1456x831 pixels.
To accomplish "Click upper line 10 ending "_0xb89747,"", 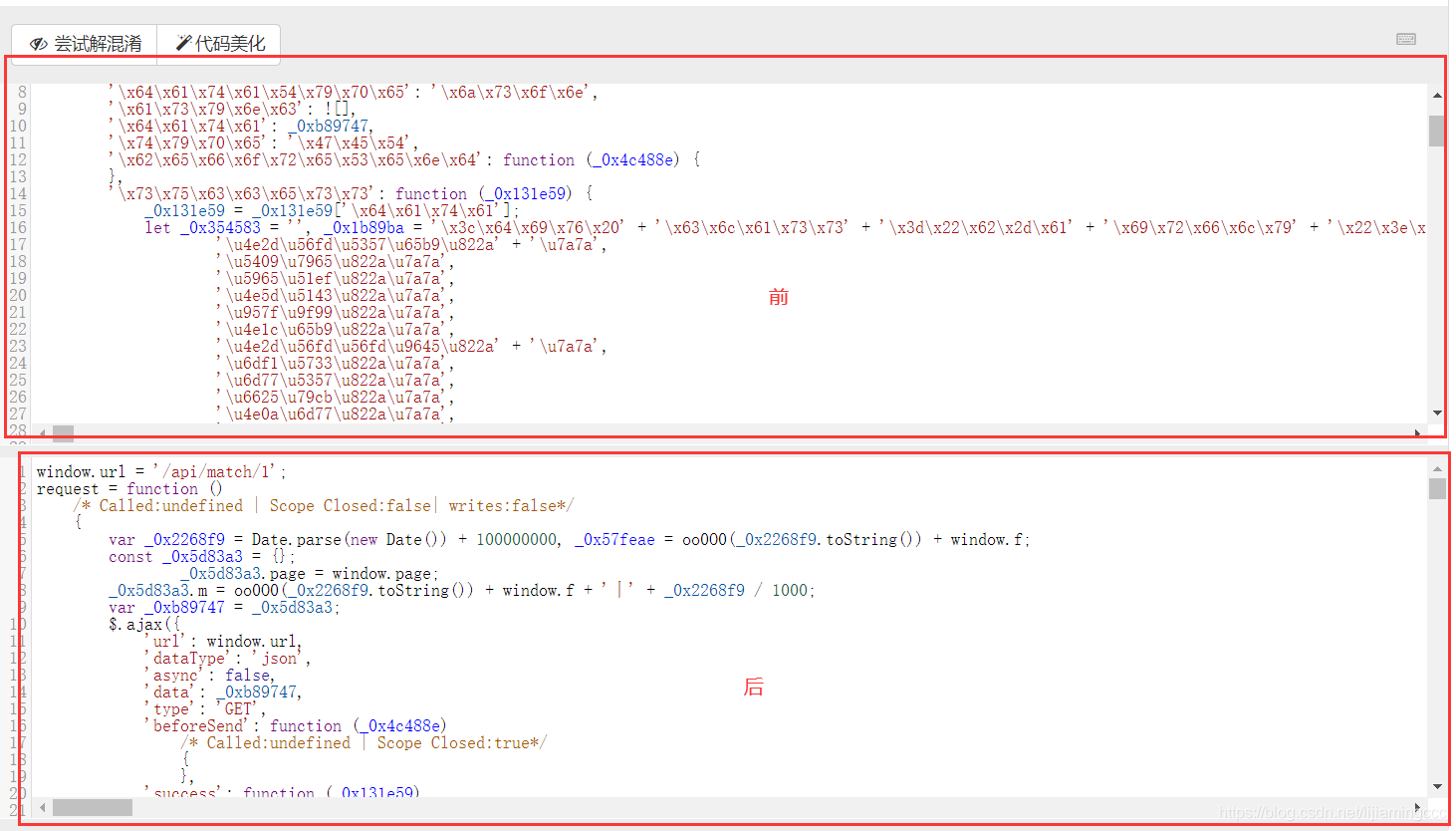I will tap(241, 127).
